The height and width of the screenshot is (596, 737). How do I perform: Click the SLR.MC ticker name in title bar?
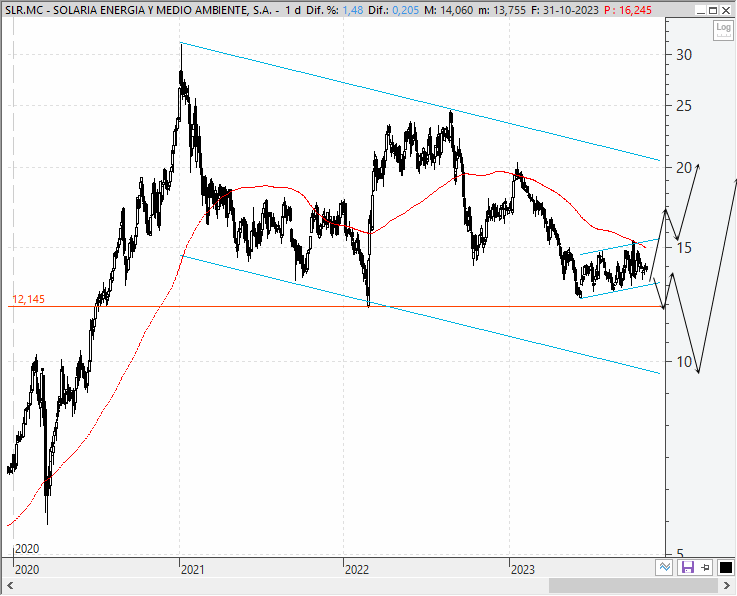point(23,10)
